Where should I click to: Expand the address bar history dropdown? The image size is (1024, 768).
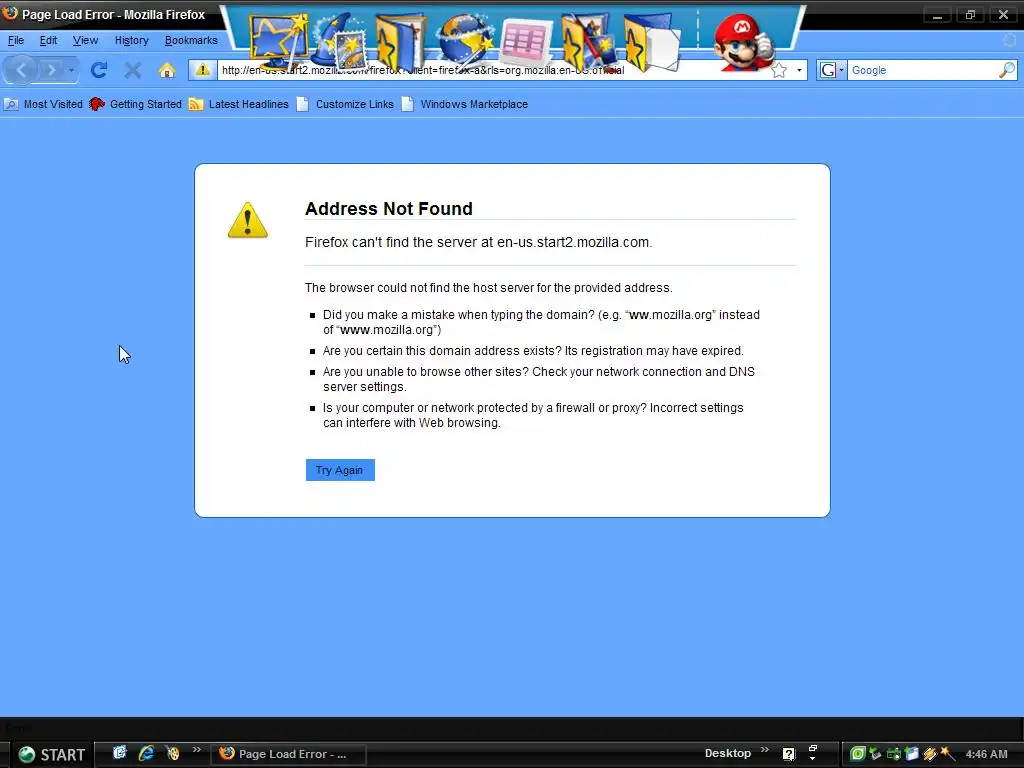tap(799, 70)
